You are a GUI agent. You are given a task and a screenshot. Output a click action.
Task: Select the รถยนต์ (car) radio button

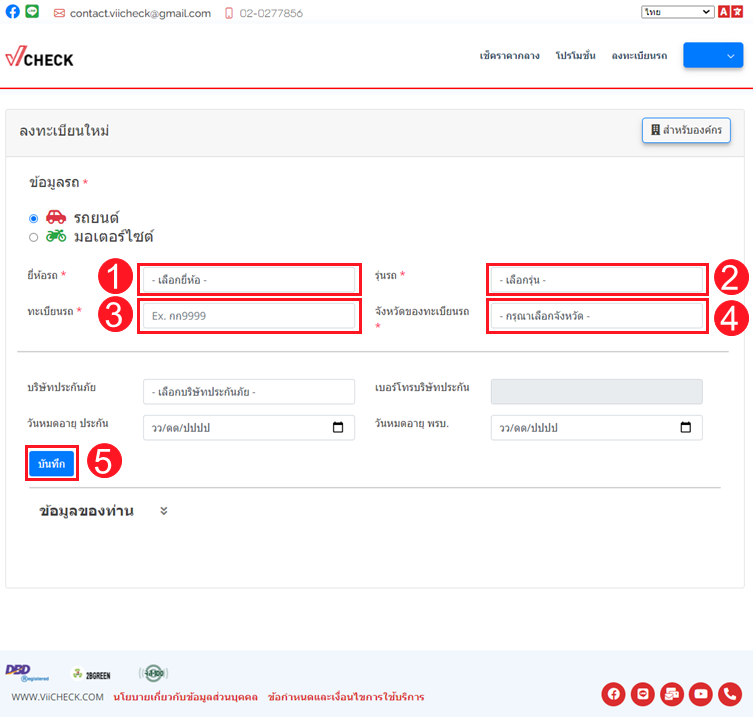(34, 218)
